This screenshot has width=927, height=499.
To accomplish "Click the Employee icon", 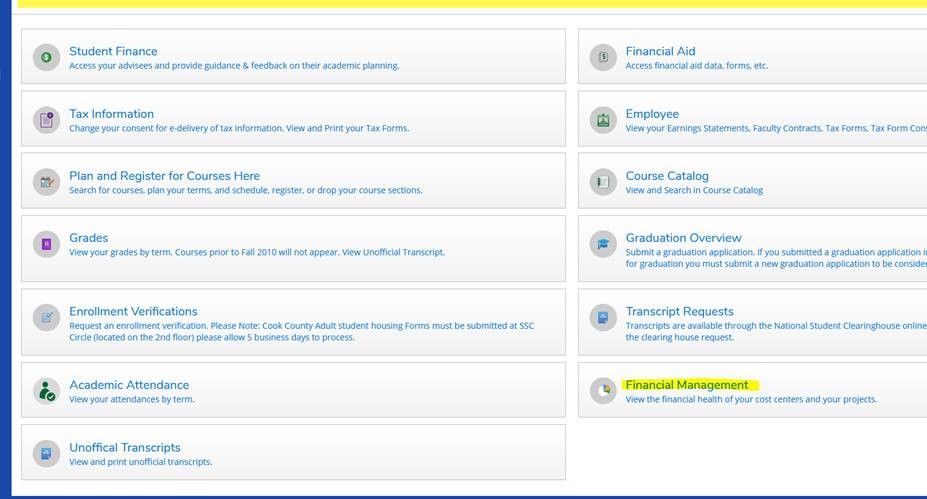I will point(603,120).
